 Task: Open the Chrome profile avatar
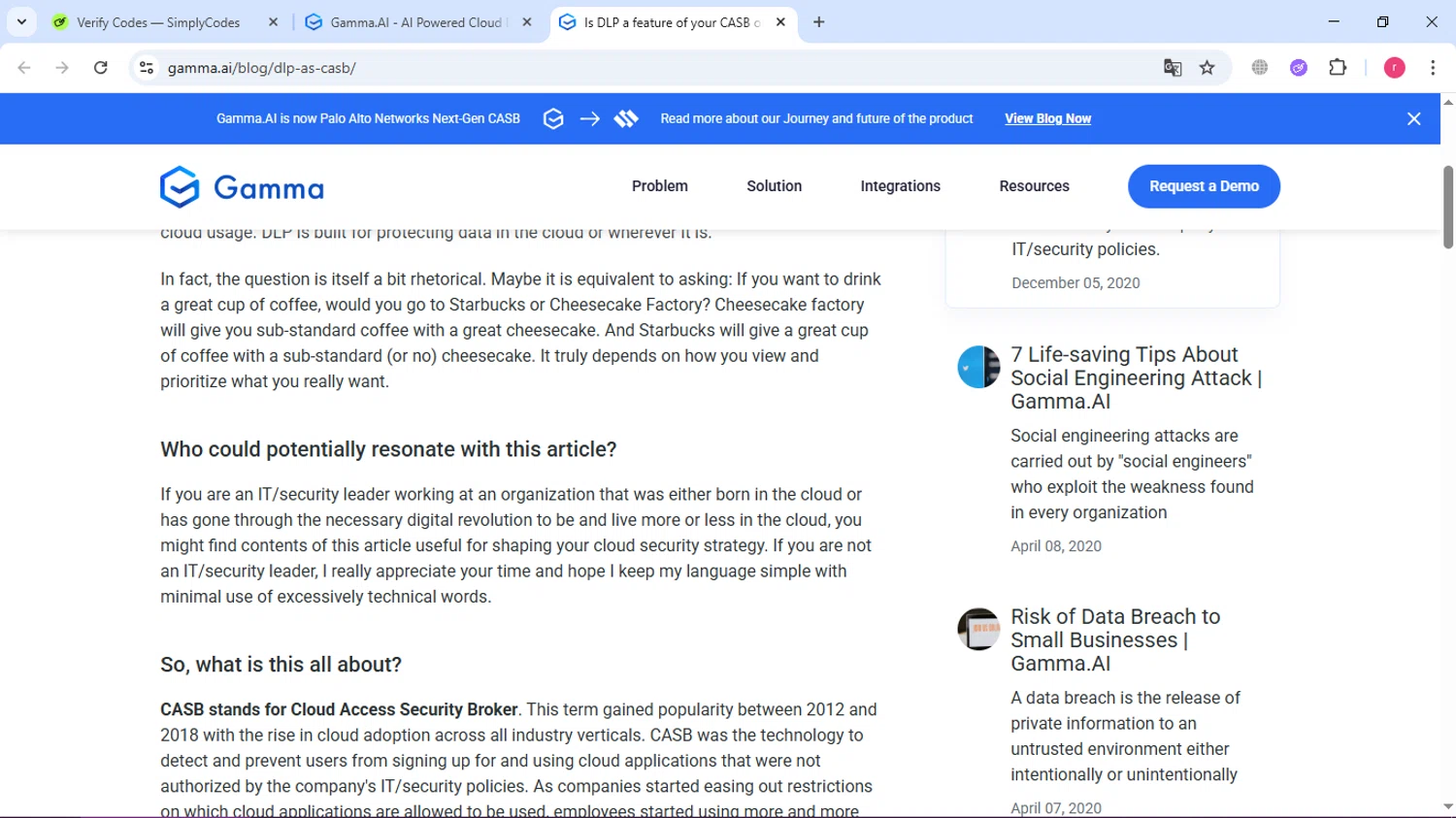point(1395,68)
